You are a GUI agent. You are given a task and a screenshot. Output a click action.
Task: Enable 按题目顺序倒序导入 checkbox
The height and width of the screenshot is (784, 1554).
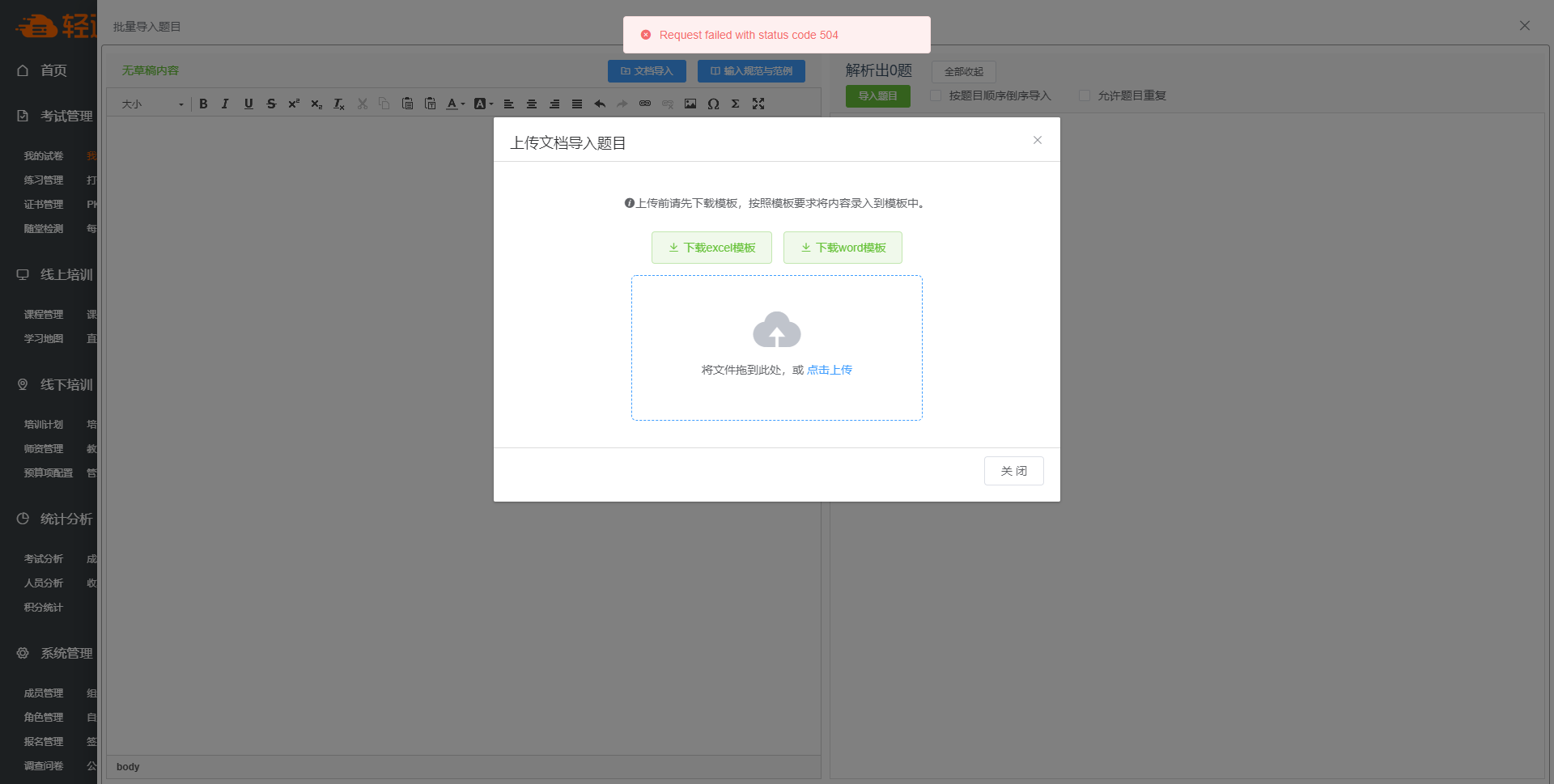click(936, 95)
